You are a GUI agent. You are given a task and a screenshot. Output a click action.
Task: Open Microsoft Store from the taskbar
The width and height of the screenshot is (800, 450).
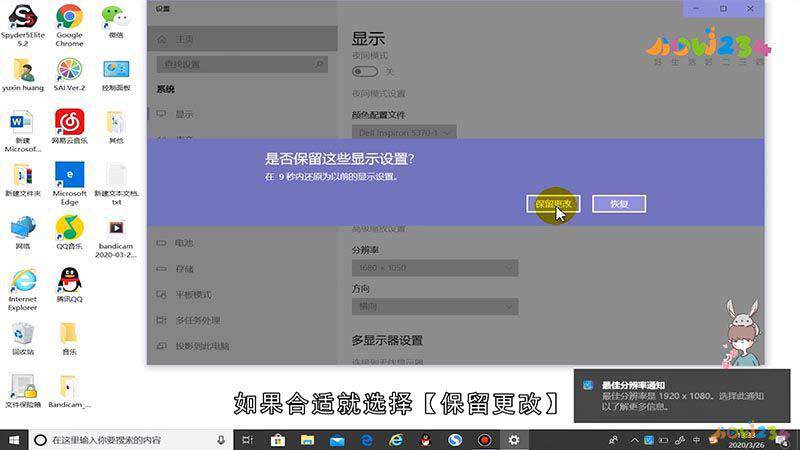pos(278,440)
